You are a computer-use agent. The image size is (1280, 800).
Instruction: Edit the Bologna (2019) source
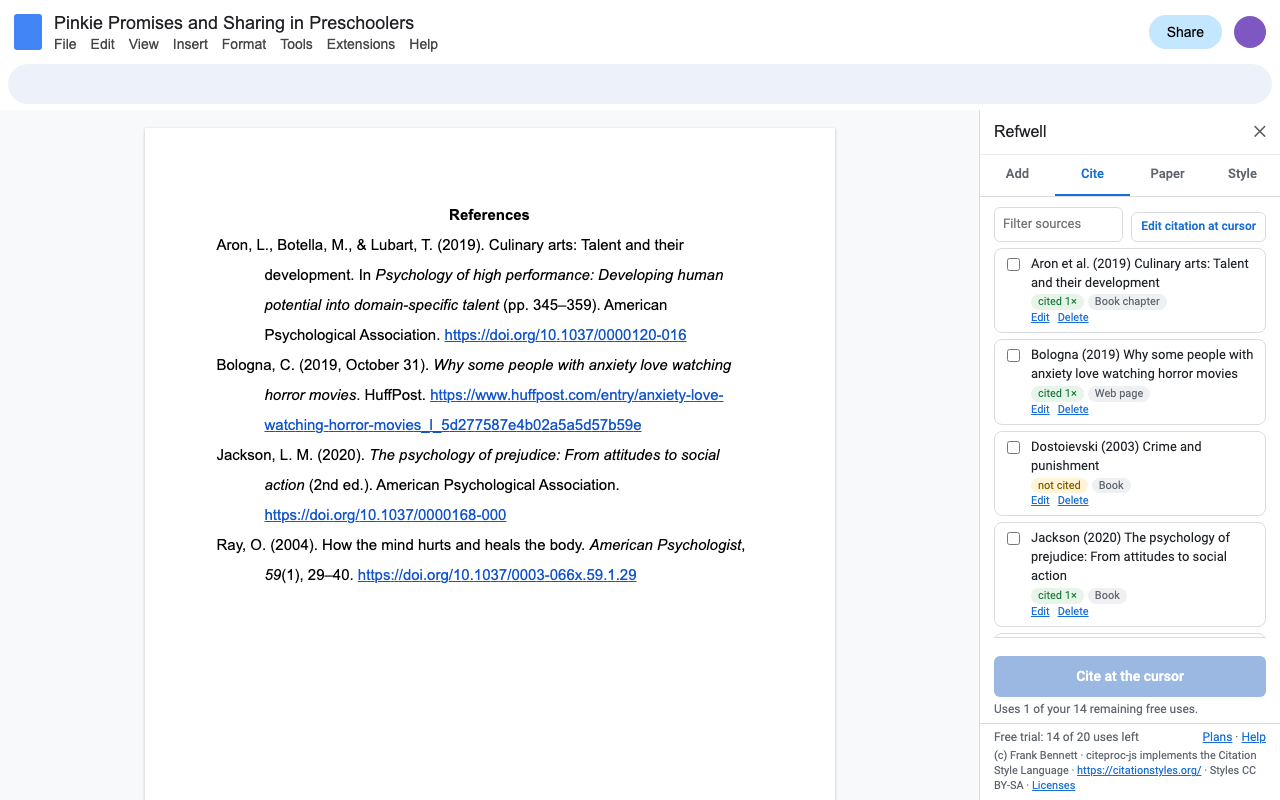(x=1040, y=410)
